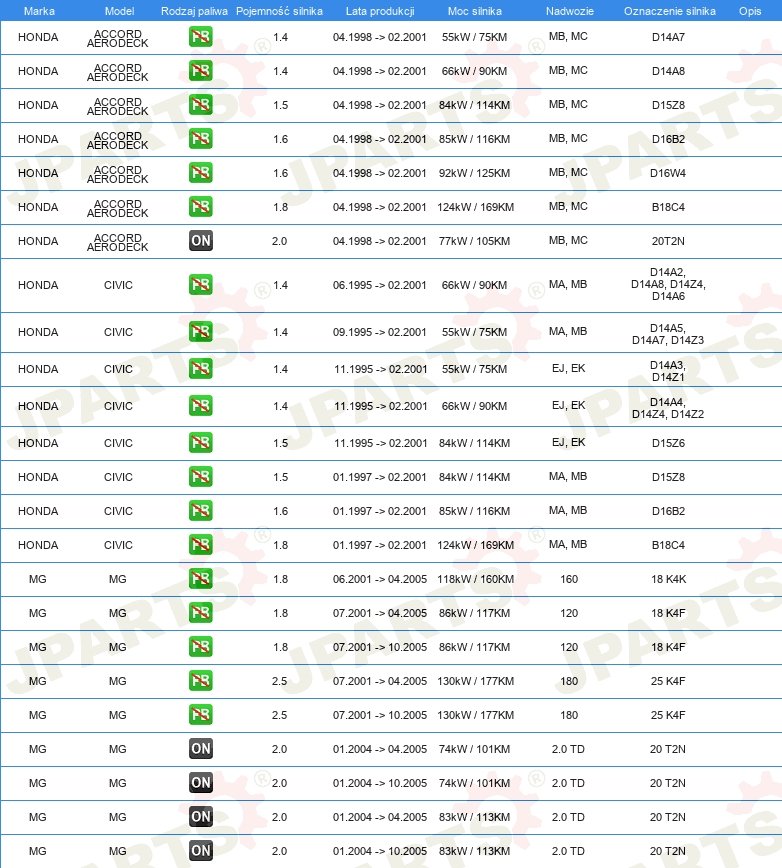
Task: Click the Rodzaj paliwa column header
Action: pyautogui.click(x=194, y=11)
